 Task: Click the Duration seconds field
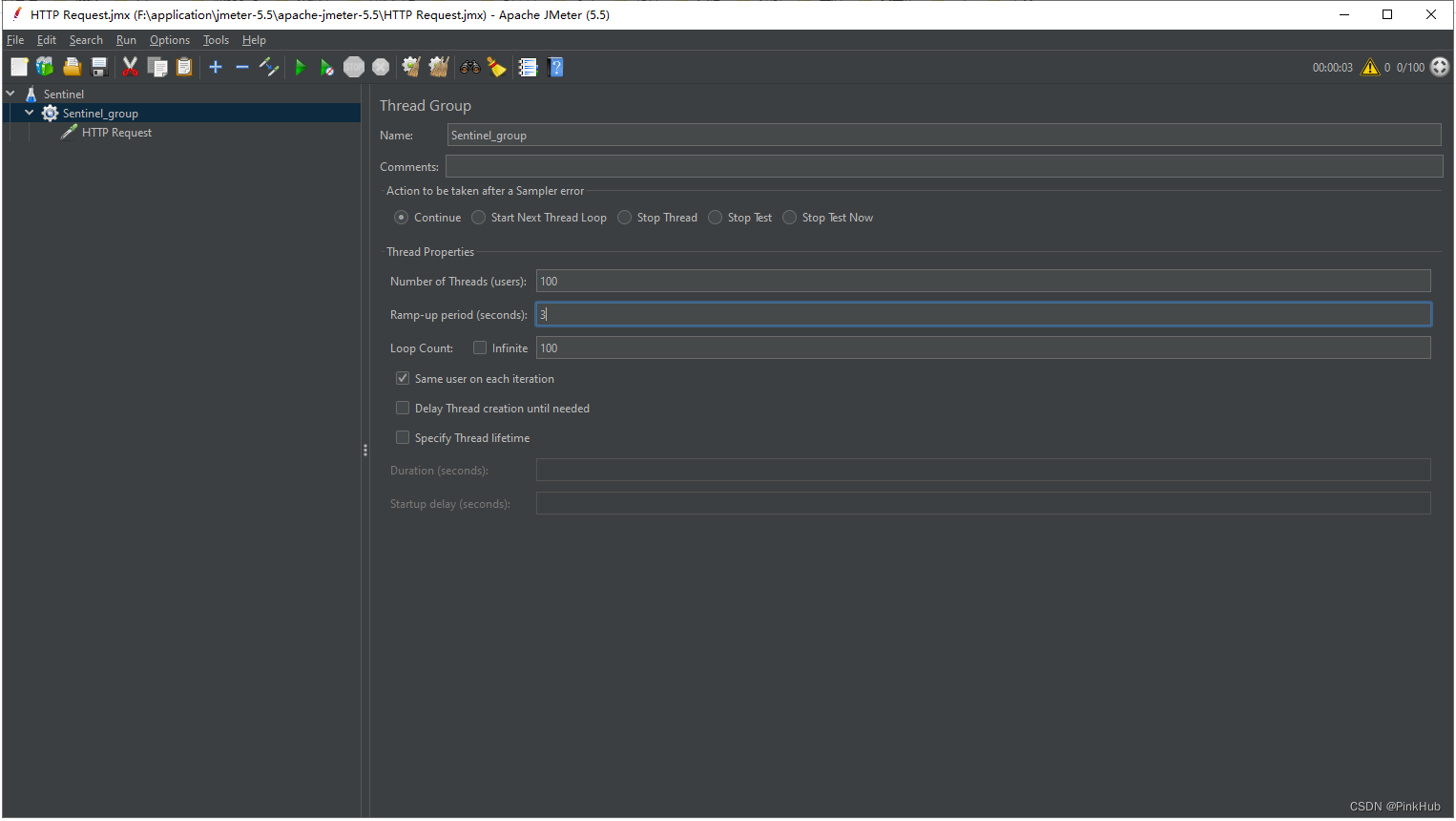(x=983, y=471)
